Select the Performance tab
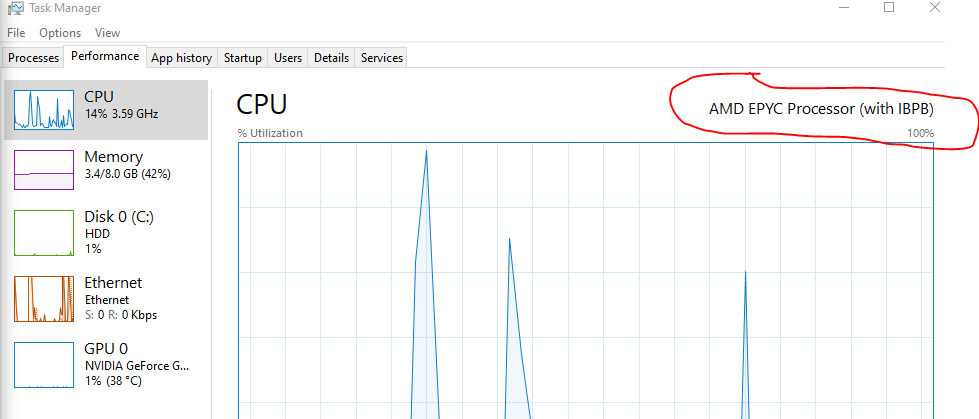979x419 pixels. pos(105,56)
